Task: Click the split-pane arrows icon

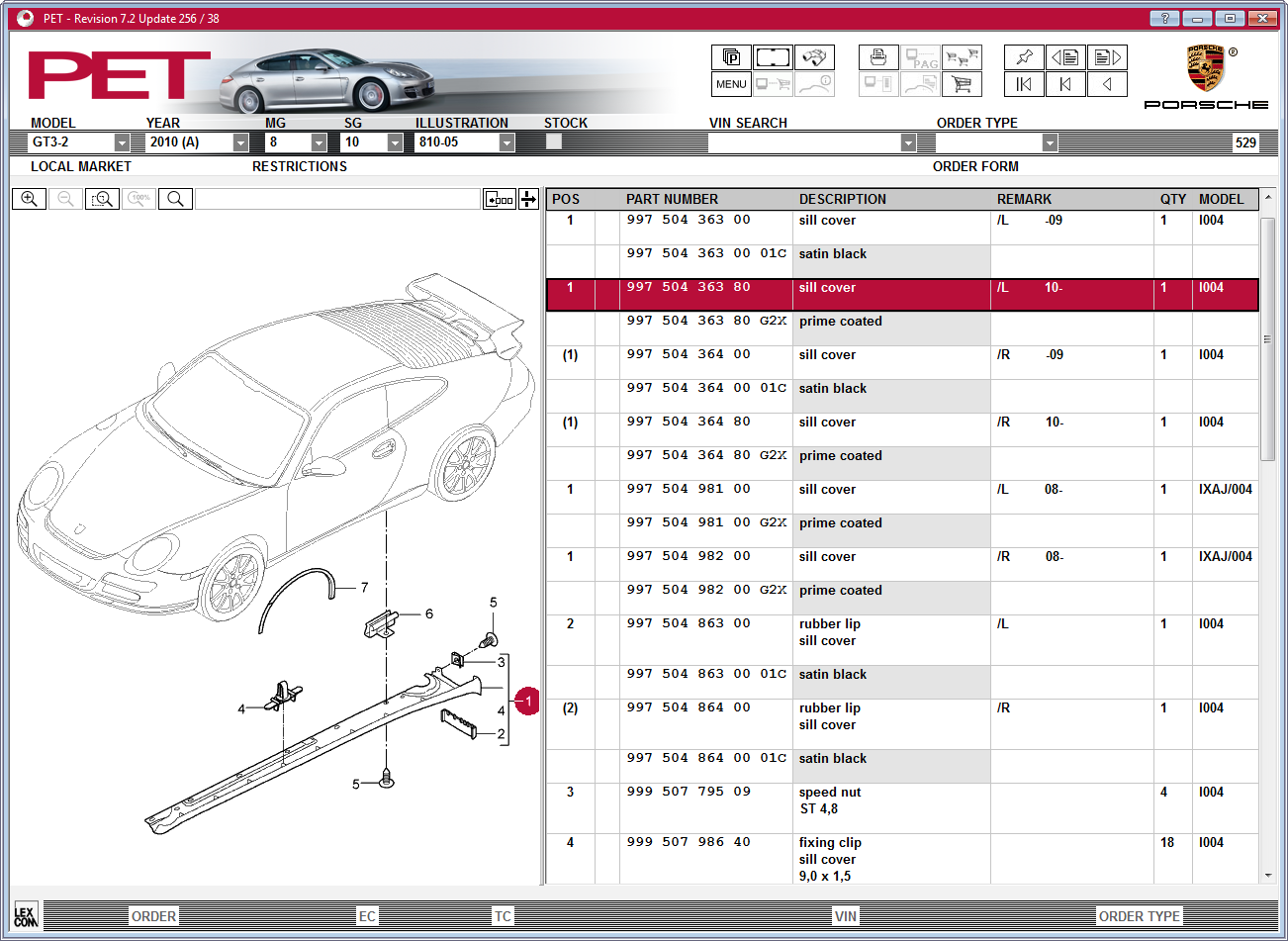Action: click(528, 199)
